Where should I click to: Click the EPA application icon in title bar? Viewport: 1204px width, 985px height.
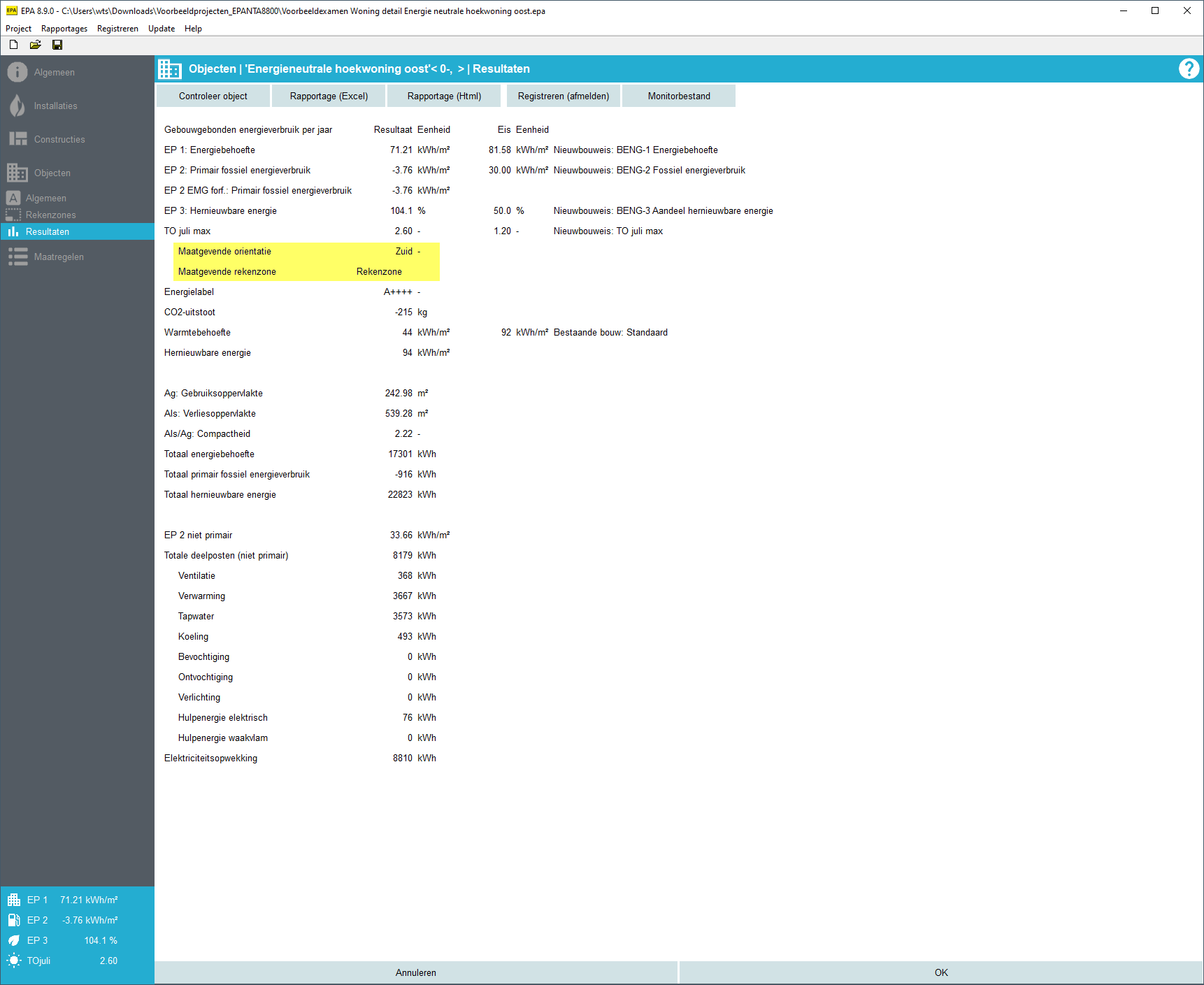click(11, 10)
